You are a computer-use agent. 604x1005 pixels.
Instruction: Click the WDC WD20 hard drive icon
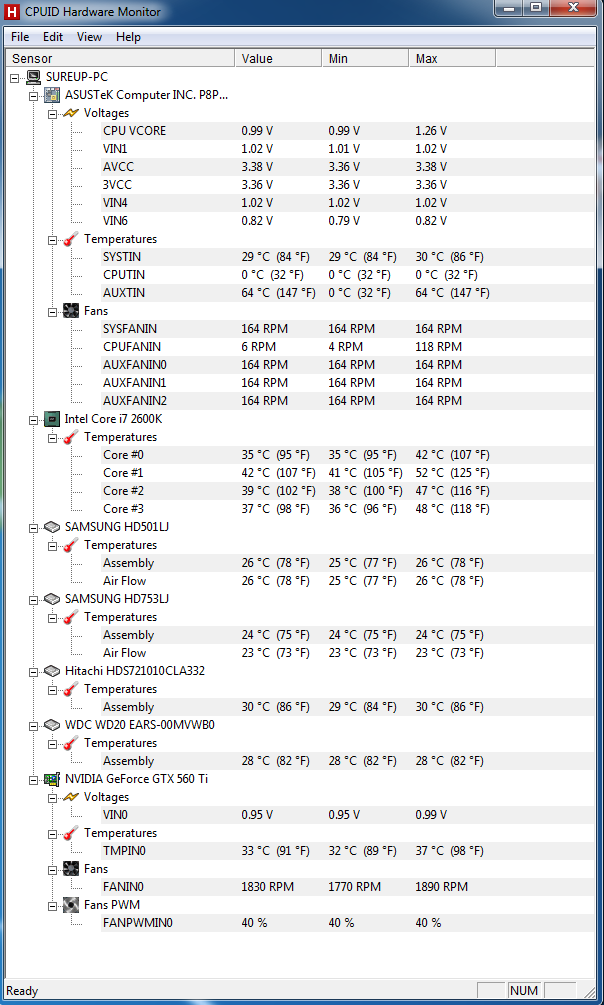(x=52, y=725)
